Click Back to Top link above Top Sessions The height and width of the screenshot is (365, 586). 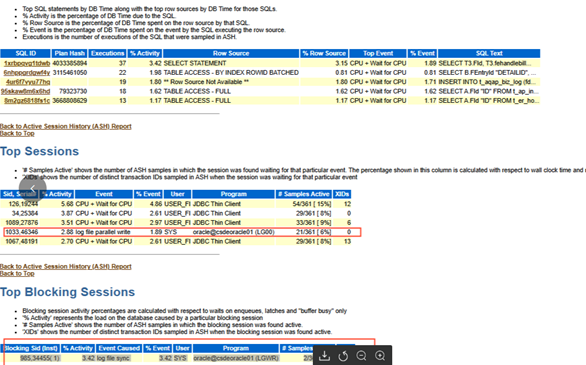click(17, 133)
